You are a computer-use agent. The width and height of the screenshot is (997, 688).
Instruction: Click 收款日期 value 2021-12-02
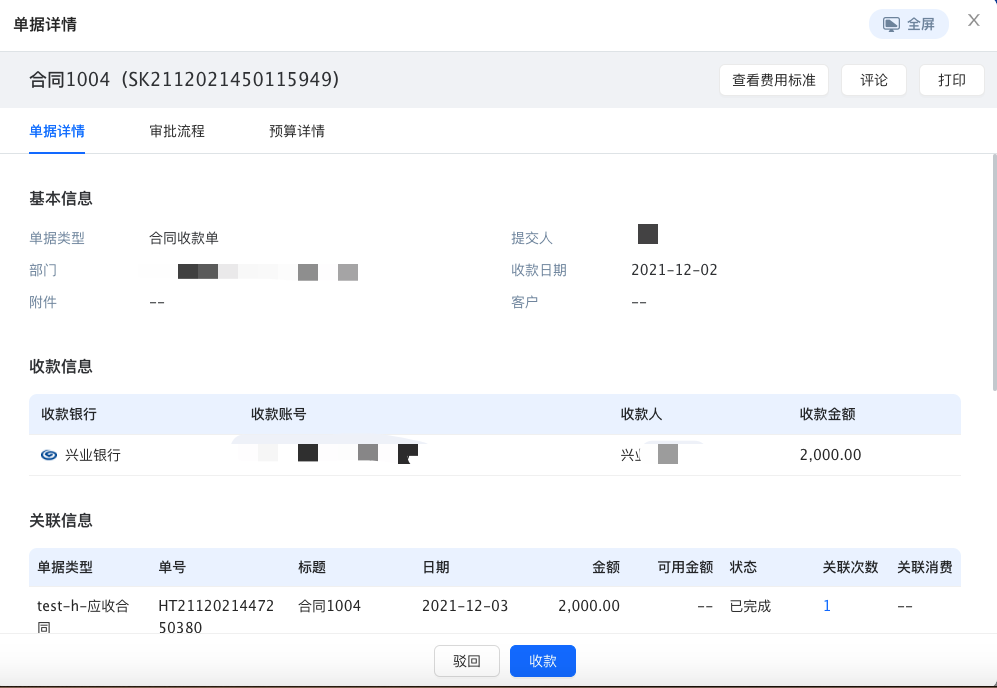(x=674, y=270)
